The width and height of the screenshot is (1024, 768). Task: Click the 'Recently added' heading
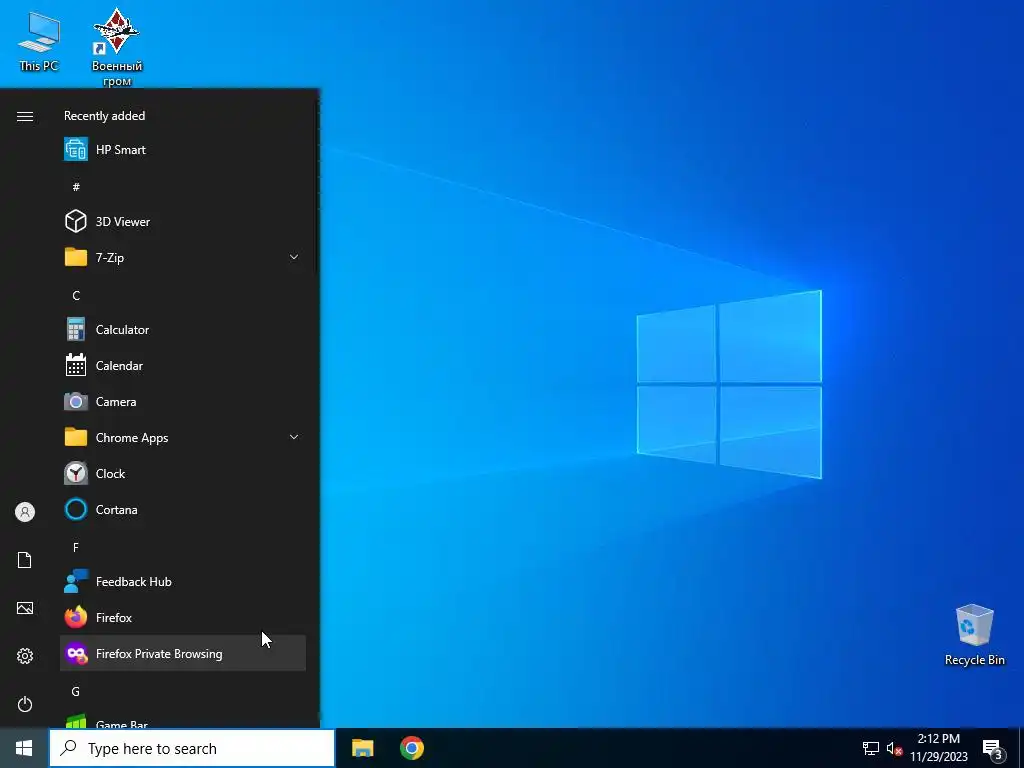(x=104, y=116)
